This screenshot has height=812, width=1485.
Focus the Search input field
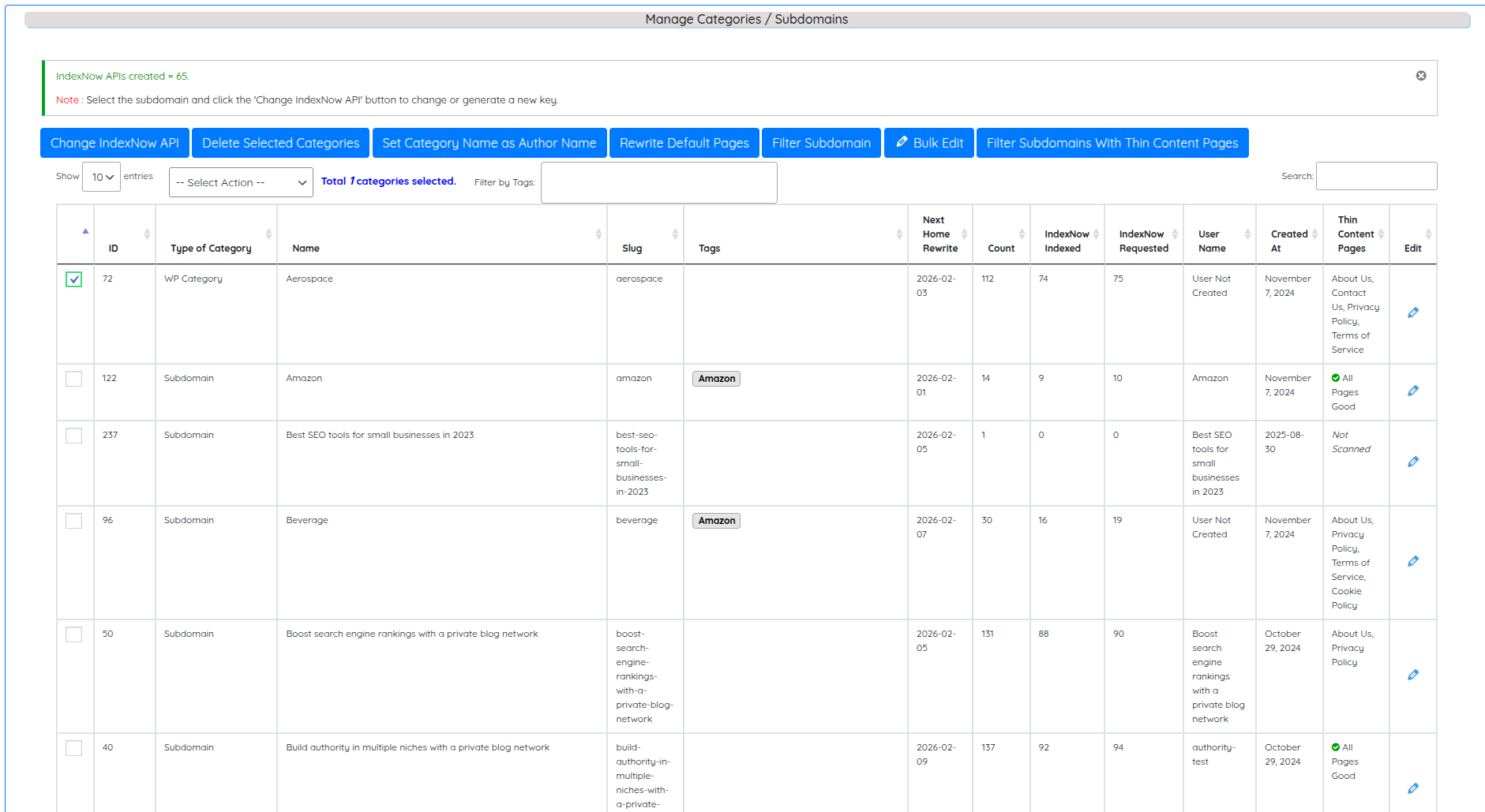(1376, 176)
